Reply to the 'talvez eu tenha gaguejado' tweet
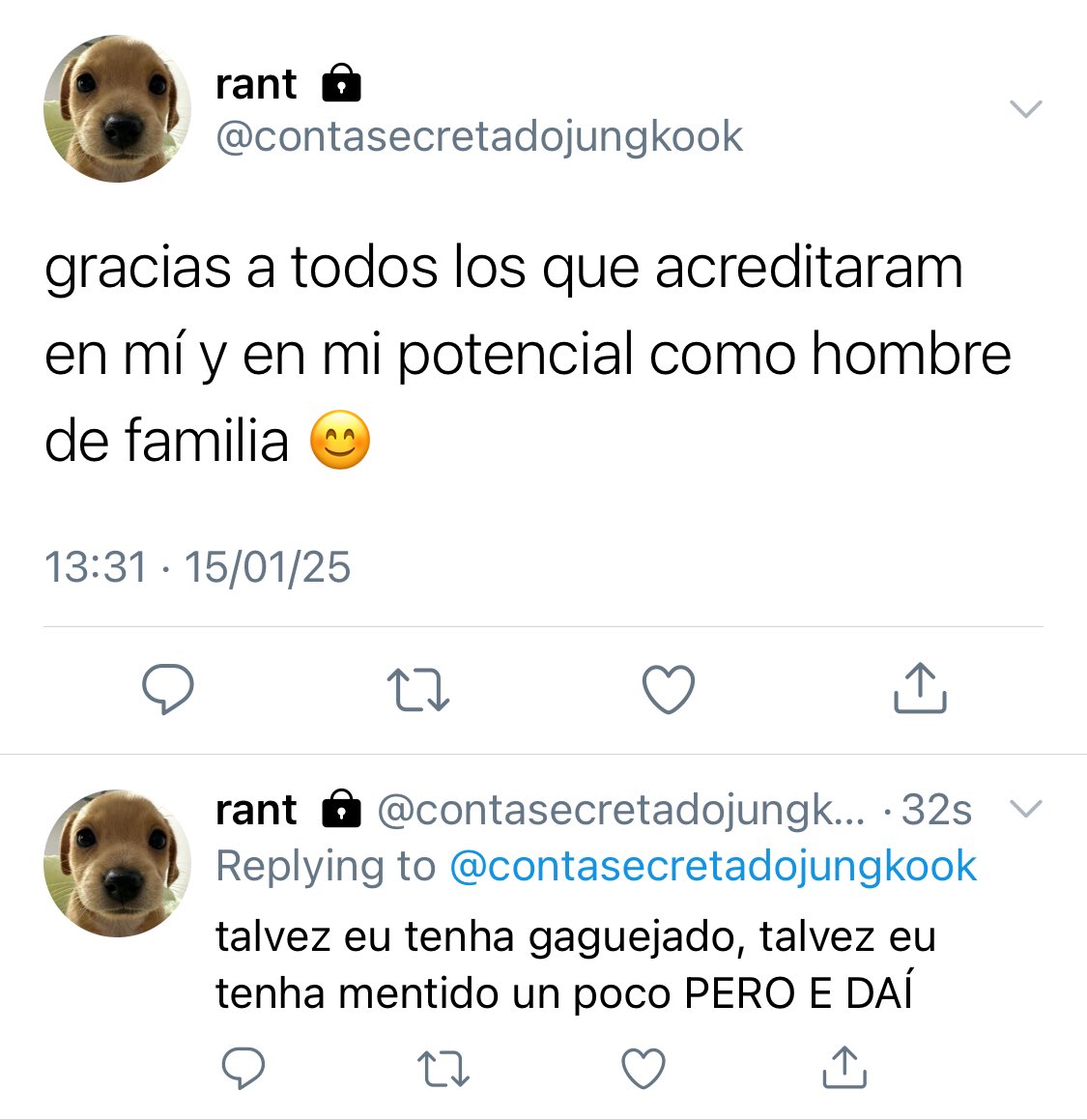 pyautogui.click(x=243, y=1068)
